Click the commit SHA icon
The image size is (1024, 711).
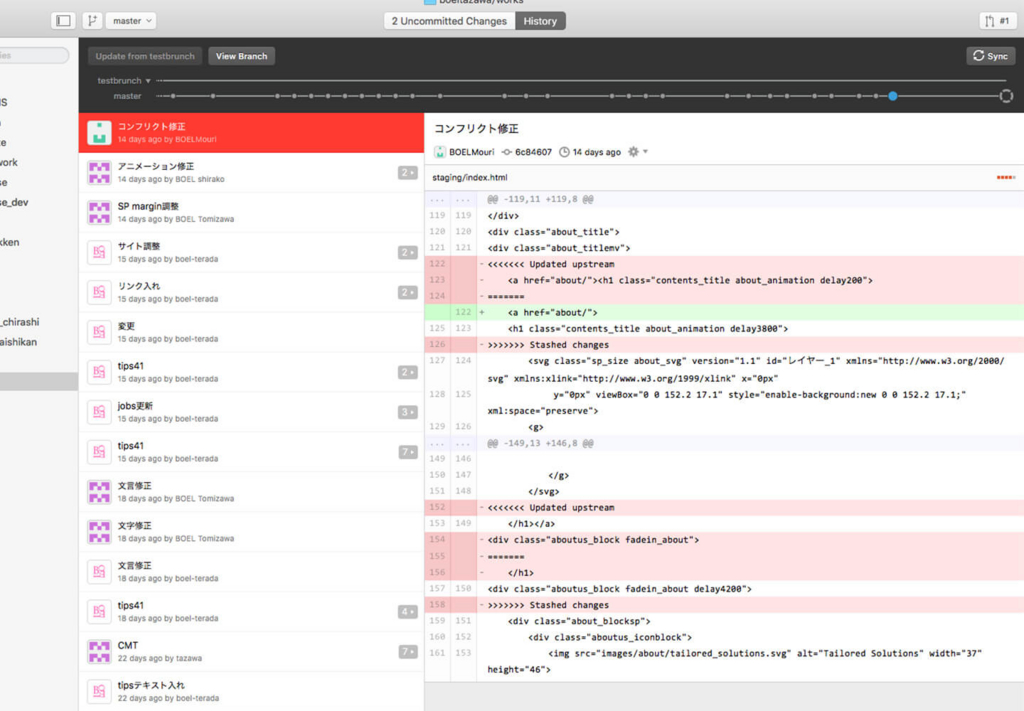pos(507,152)
